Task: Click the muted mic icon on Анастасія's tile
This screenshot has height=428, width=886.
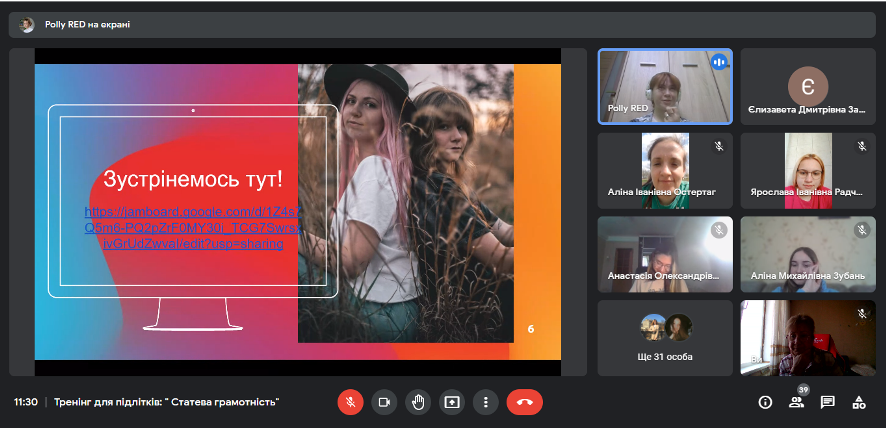Action: pos(718,230)
